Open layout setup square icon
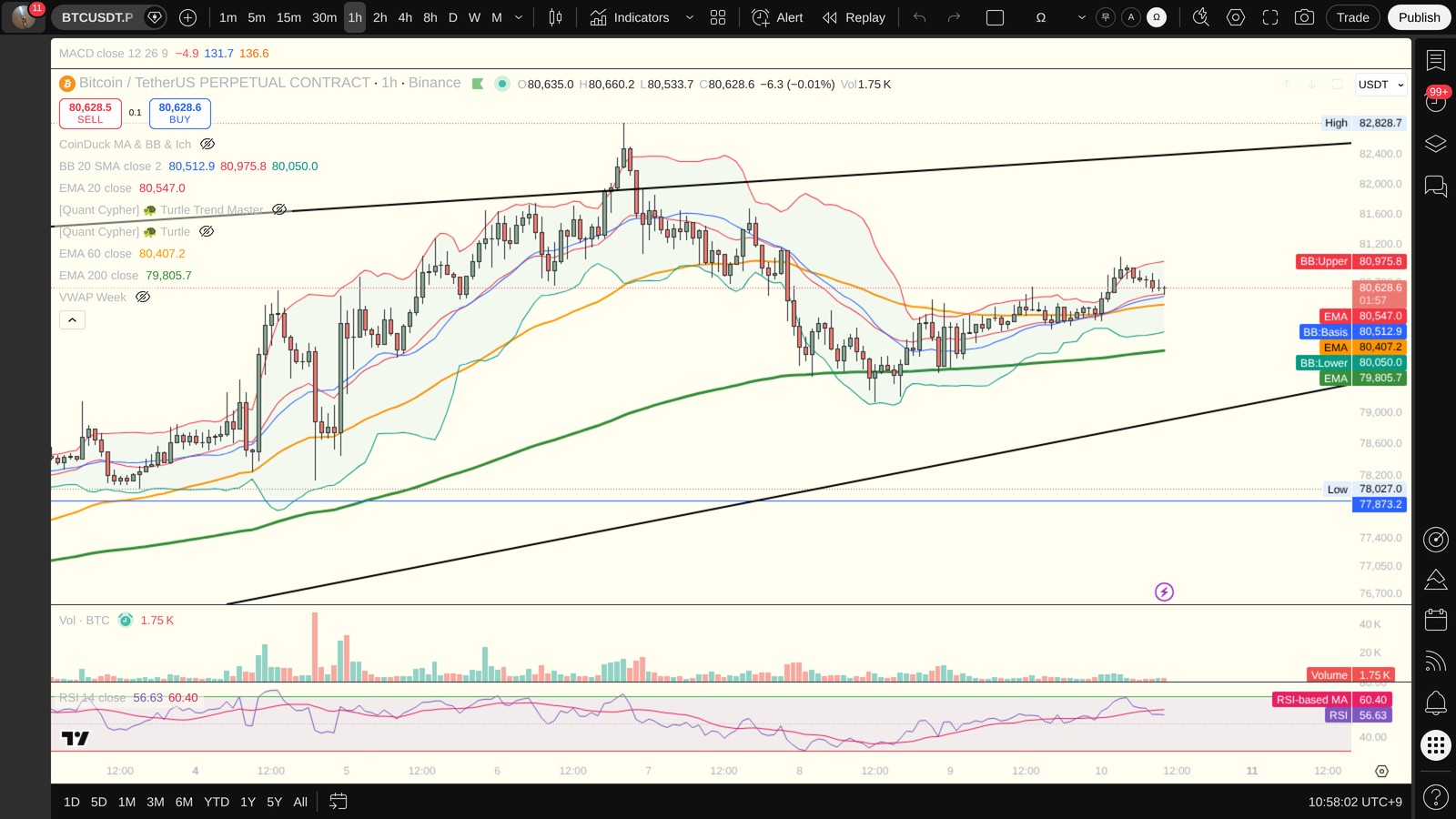The image size is (1456, 819). tap(995, 17)
